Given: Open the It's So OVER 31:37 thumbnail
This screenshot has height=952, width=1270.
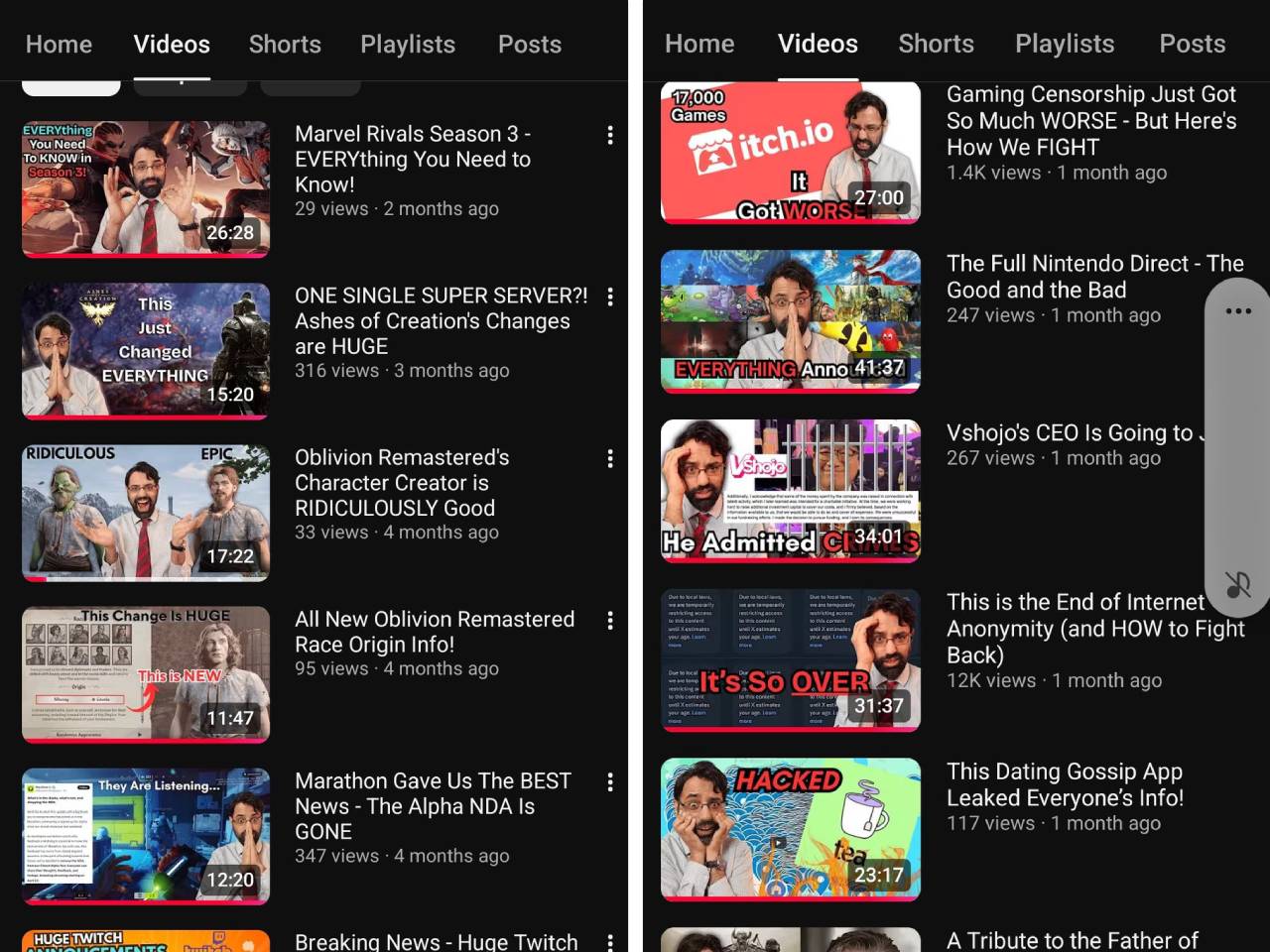Looking at the screenshot, I should click(790, 660).
